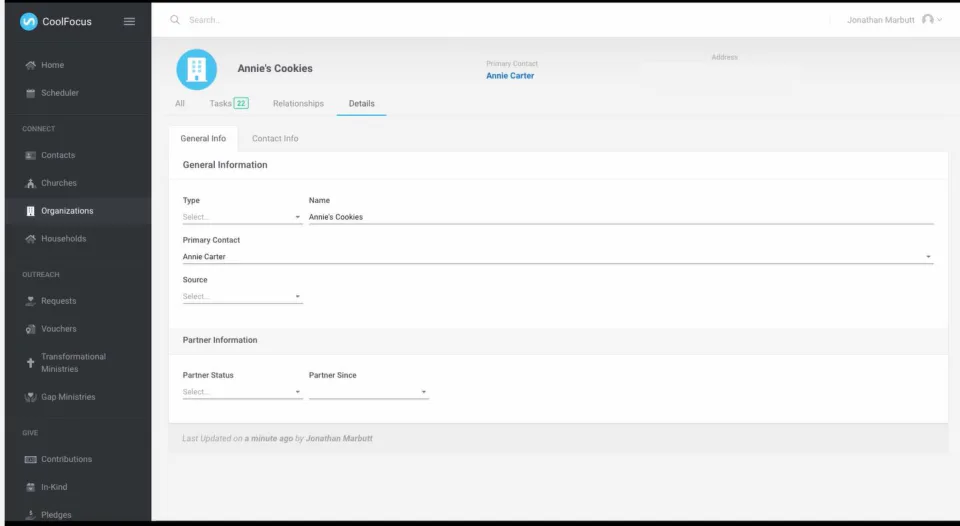Switch to the Contact Info tab
This screenshot has height=526, width=960.
275,138
